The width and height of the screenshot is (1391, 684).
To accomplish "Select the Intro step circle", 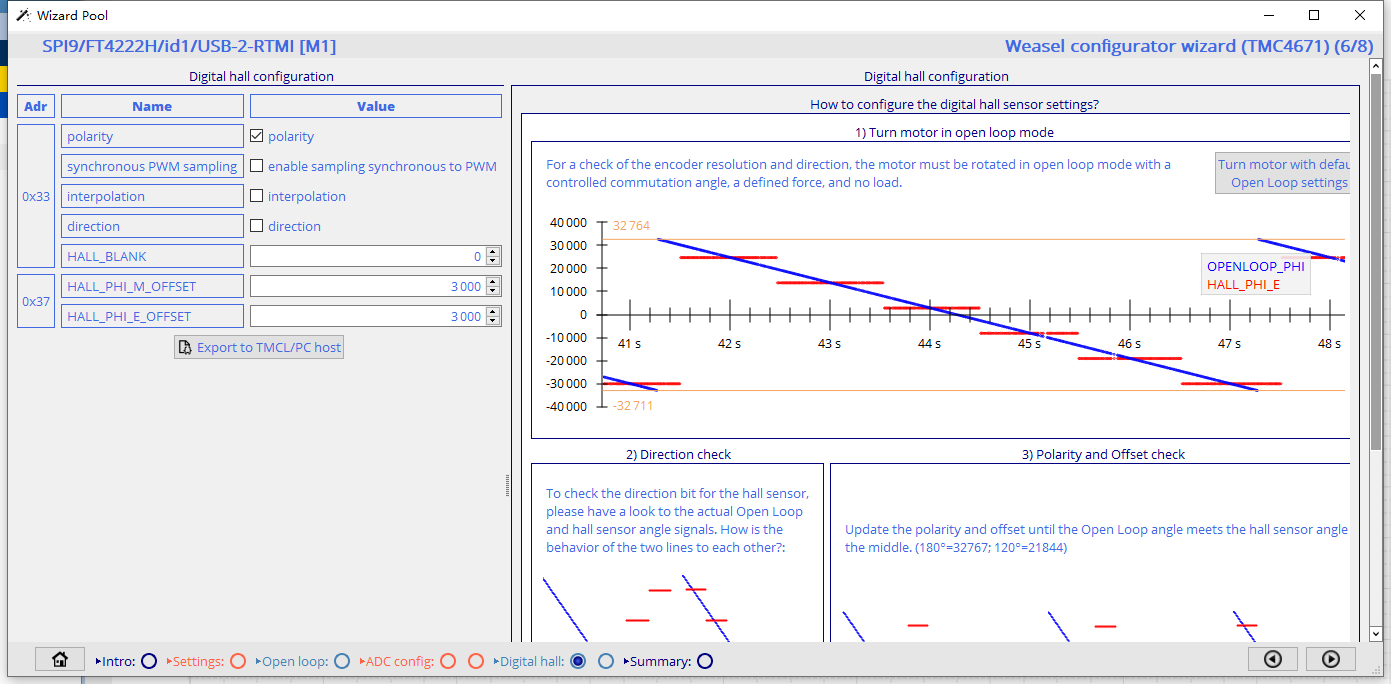I will coord(149,661).
